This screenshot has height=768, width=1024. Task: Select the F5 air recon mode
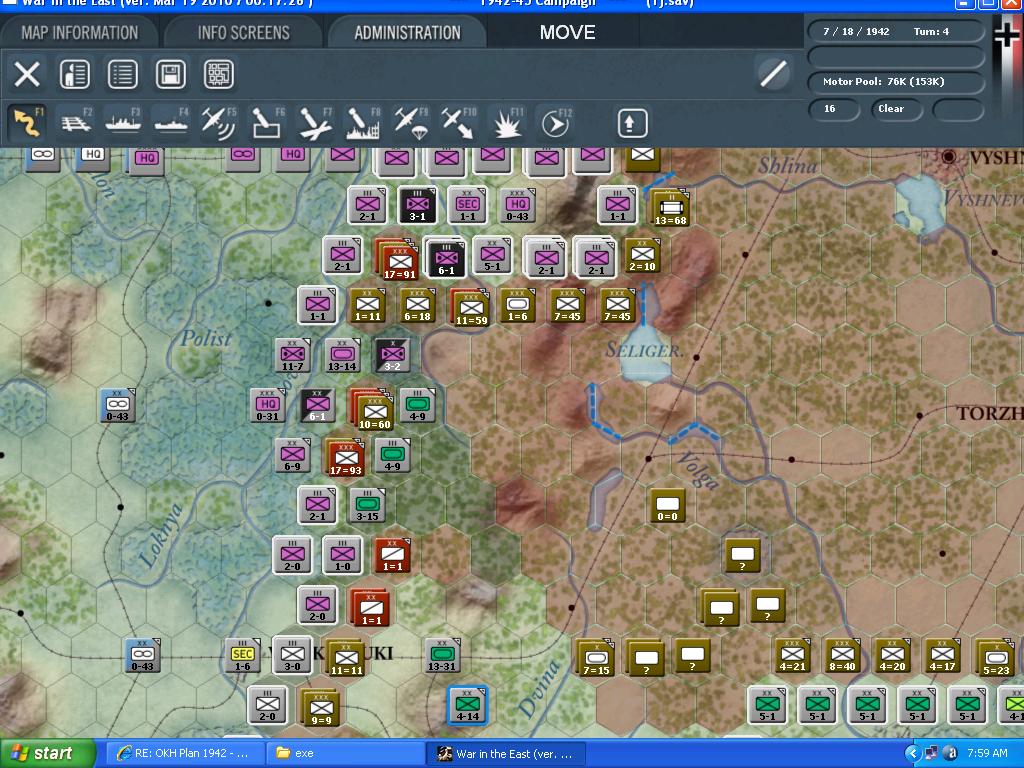pos(219,123)
